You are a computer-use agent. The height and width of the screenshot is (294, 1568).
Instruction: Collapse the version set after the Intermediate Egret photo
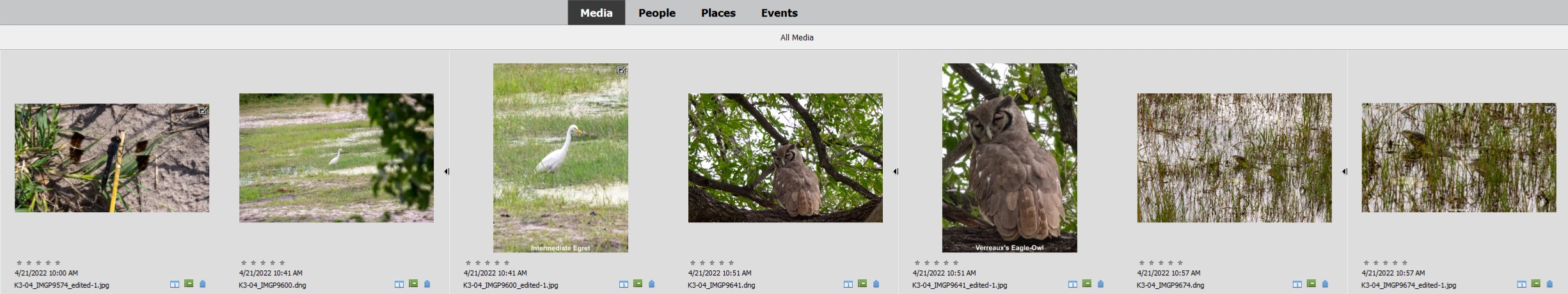(447, 171)
